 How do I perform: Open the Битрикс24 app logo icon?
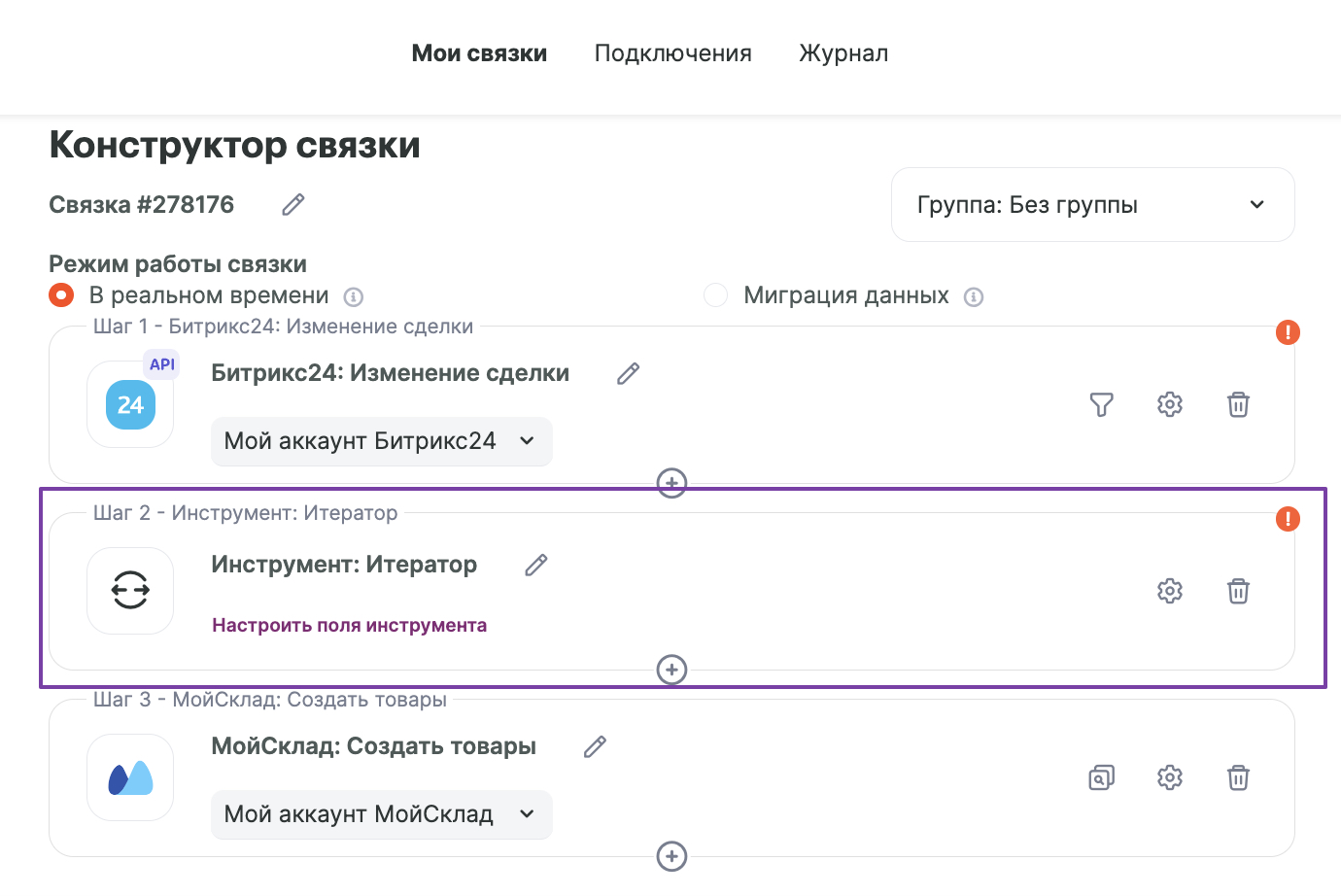130,404
